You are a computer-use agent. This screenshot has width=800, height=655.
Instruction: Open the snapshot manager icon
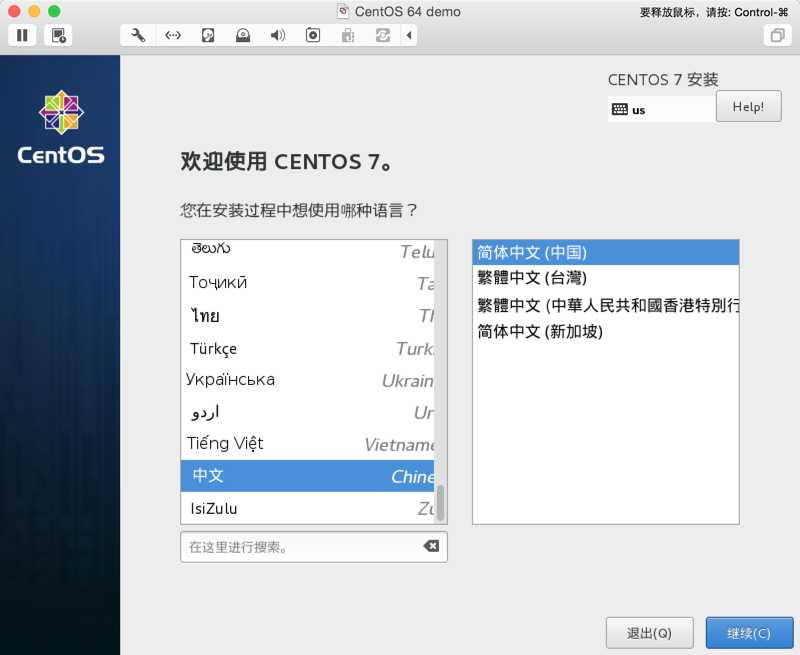pos(58,35)
